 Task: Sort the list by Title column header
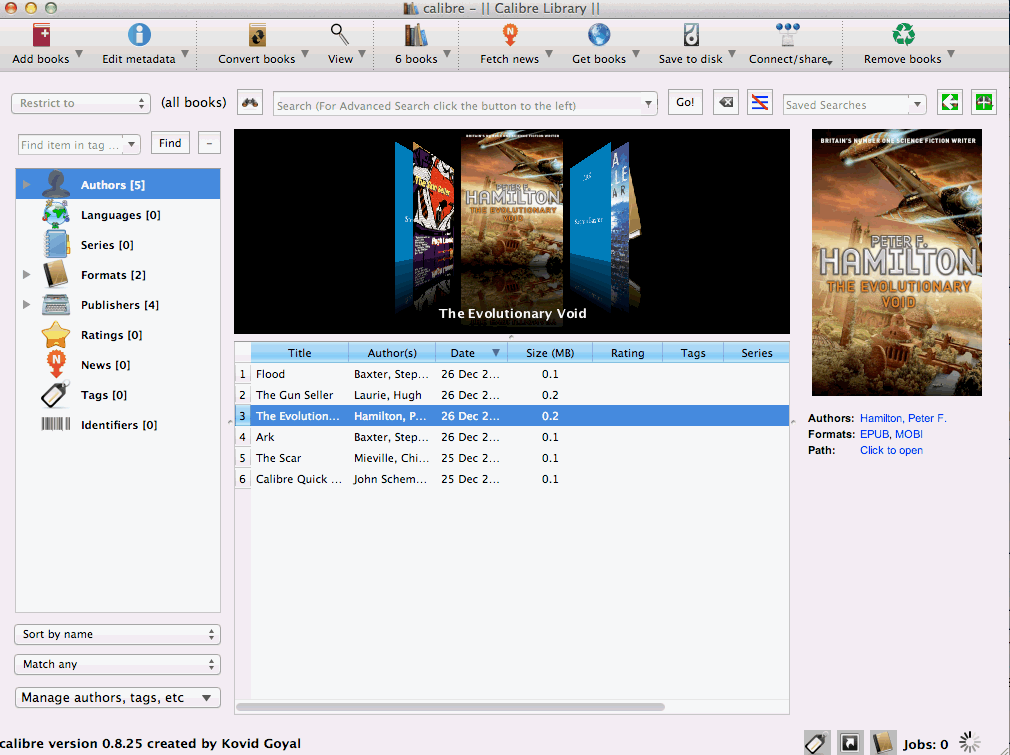(x=299, y=352)
